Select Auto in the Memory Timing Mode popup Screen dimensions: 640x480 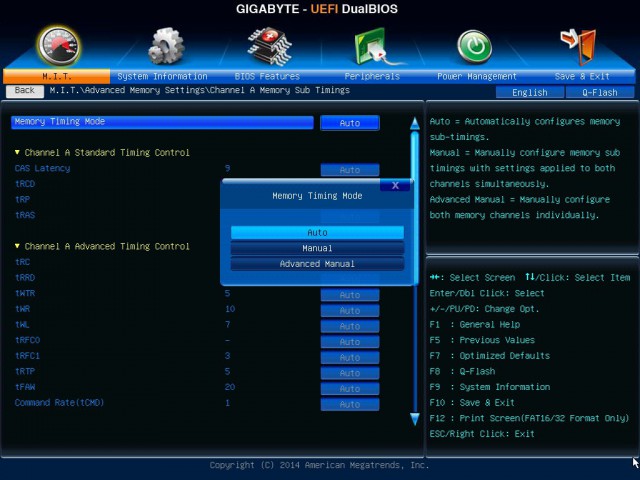point(317,232)
